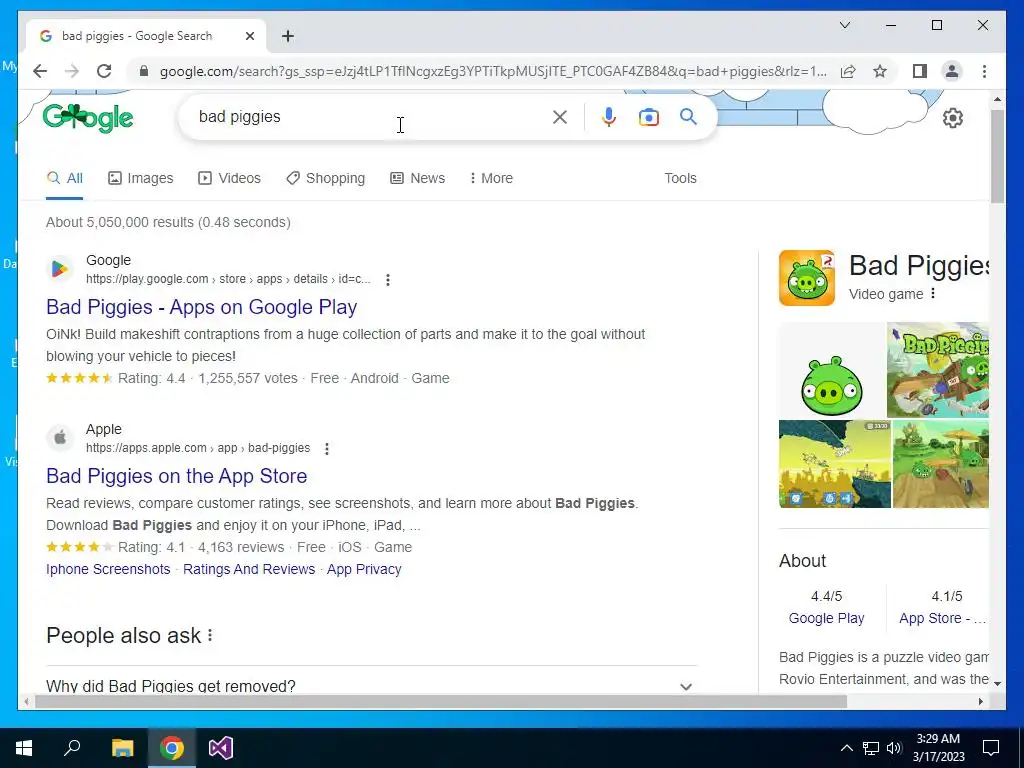Open App Privacy sublink
This screenshot has width=1024, height=768.
tap(364, 569)
